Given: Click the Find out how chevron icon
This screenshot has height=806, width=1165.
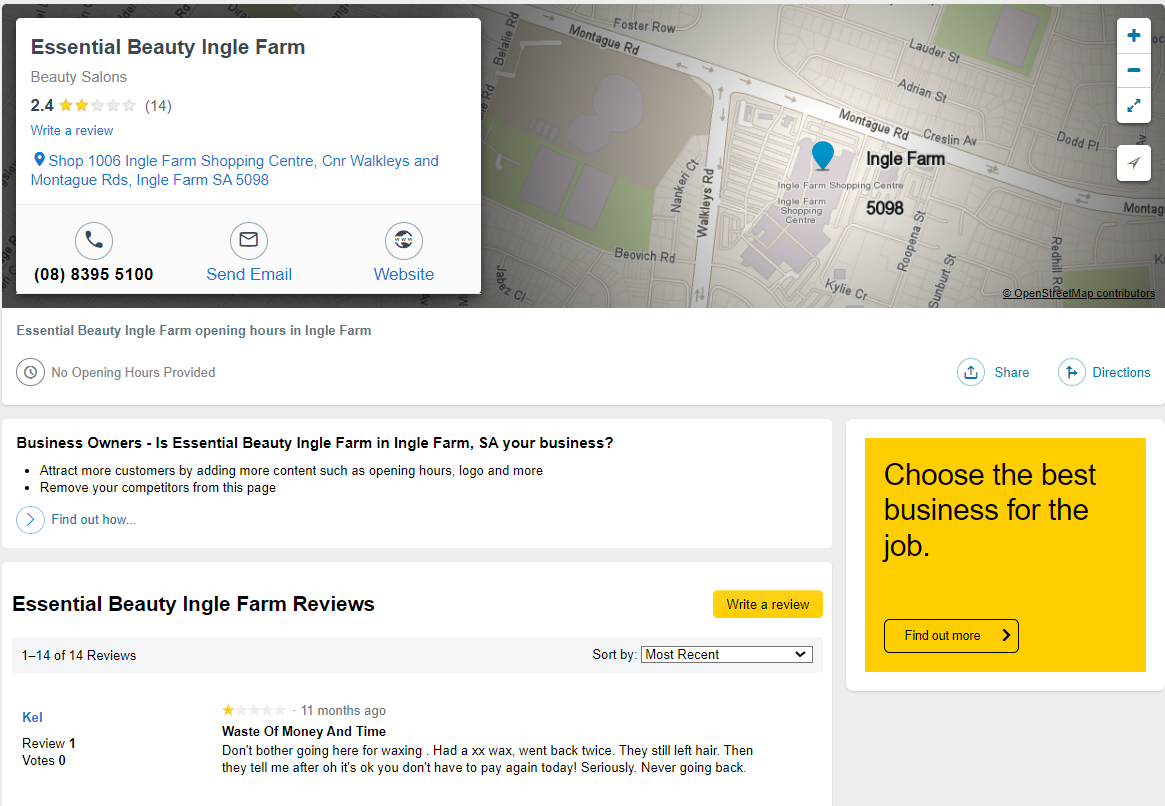Looking at the screenshot, I should [x=30, y=520].
